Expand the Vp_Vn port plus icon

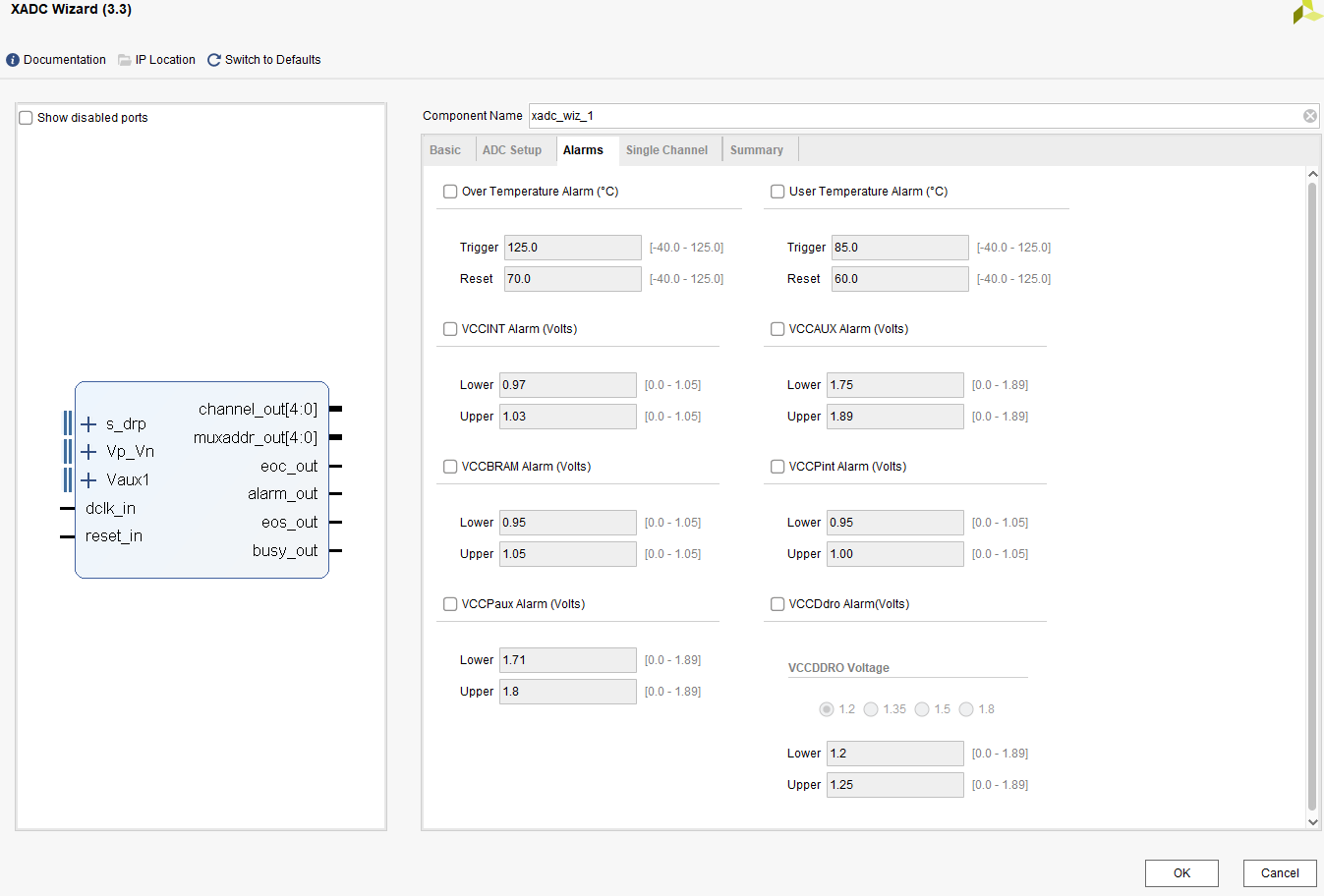pyautogui.click(x=88, y=452)
